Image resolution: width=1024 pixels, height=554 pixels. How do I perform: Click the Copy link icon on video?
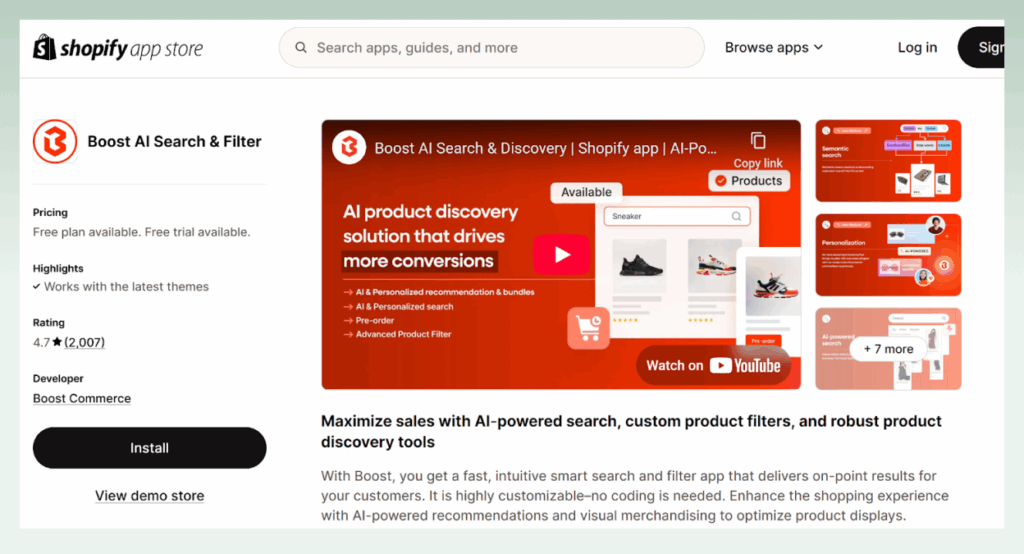point(758,141)
